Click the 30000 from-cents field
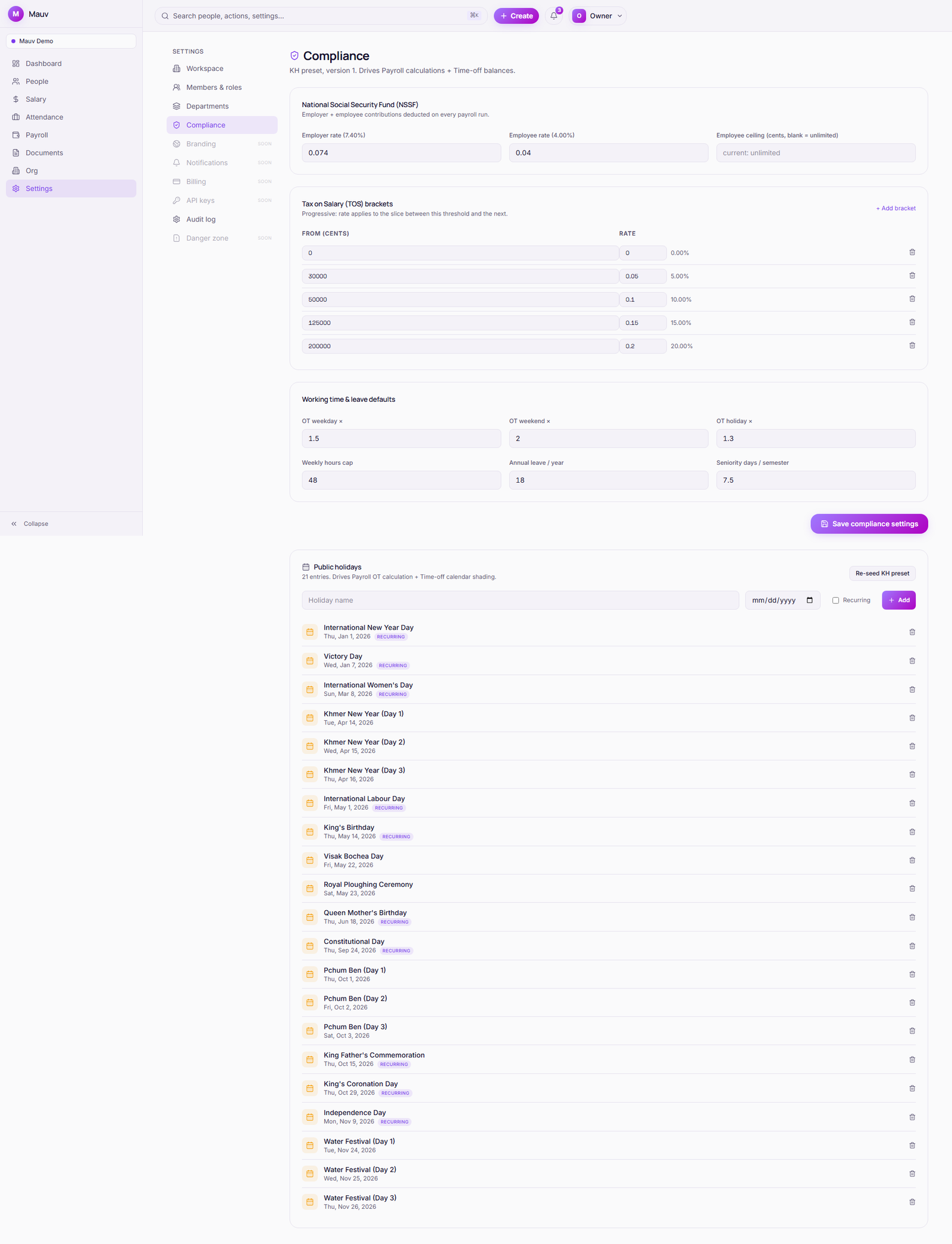The height and width of the screenshot is (1244, 952). click(x=460, y=276)
